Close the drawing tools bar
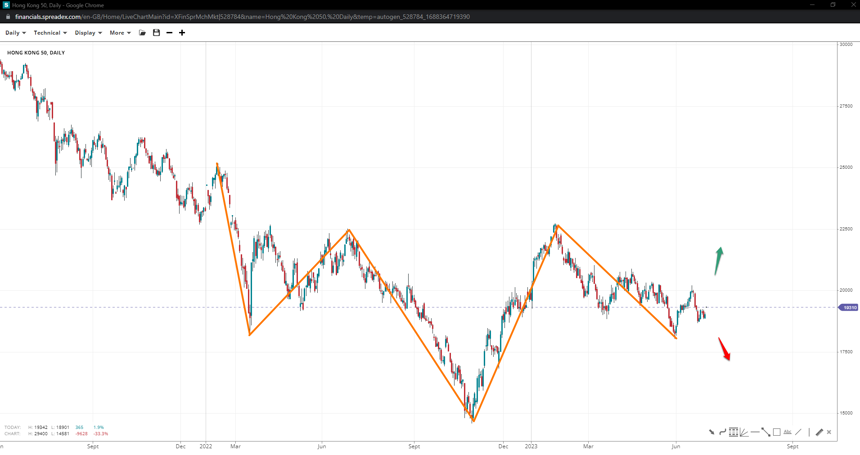The height and width of the screenshot is (455, 860). [x=829, y=432]
